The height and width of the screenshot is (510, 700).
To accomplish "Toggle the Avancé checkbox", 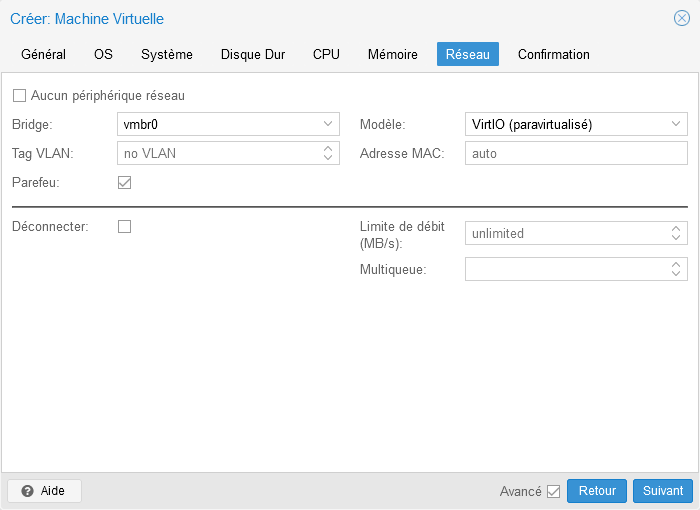I will [x=553, y=491].
